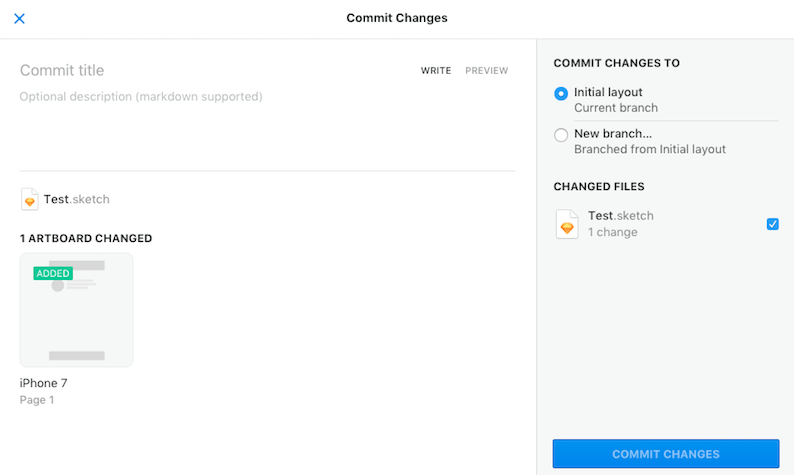Close the Commit Changes dialog with X

coord(19,18)
